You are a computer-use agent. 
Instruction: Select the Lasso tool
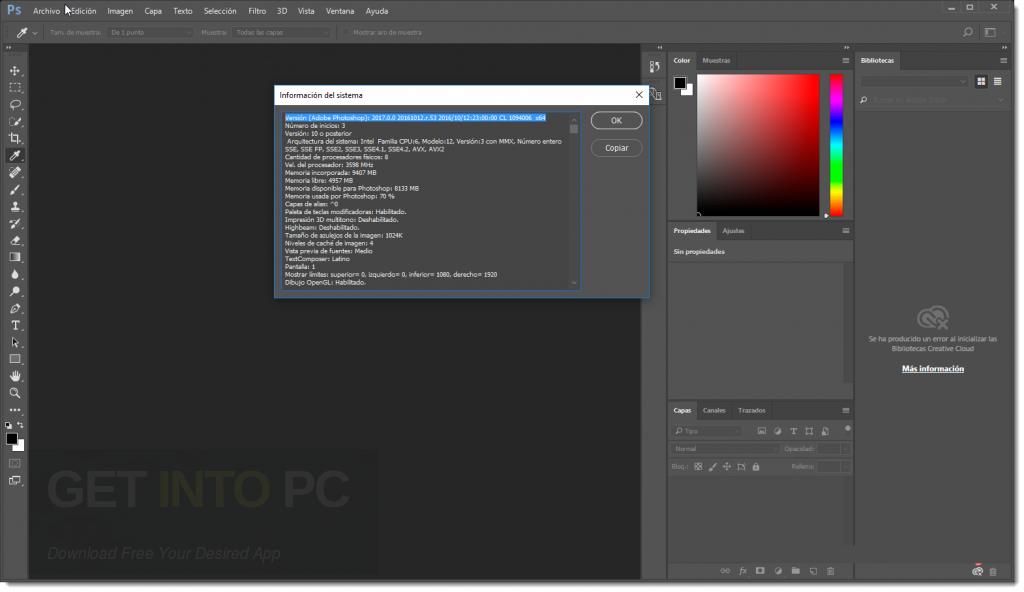click(x=15, y=104)
